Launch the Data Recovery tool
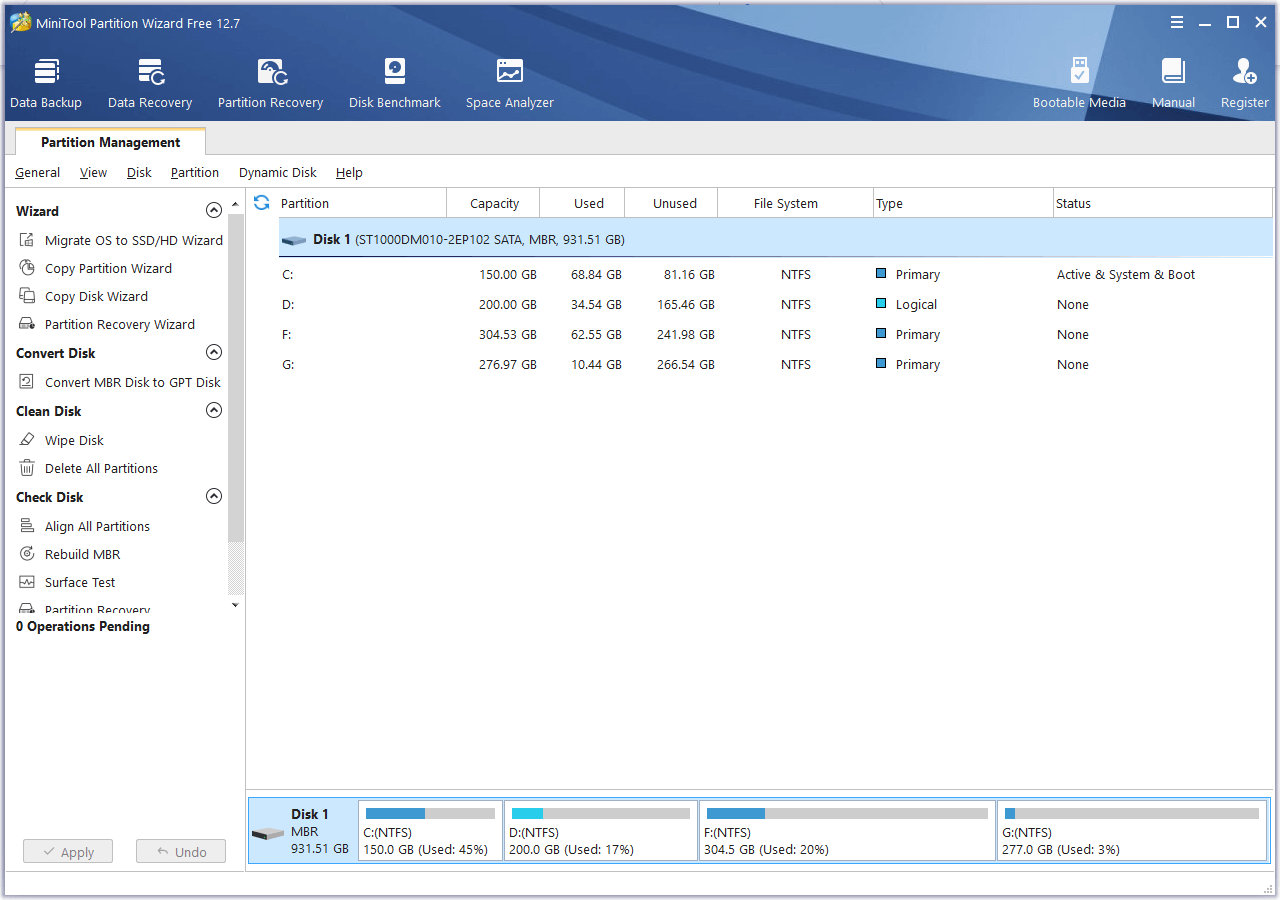The width and height of the screenshot is (1280, 900). coord(150,84)
